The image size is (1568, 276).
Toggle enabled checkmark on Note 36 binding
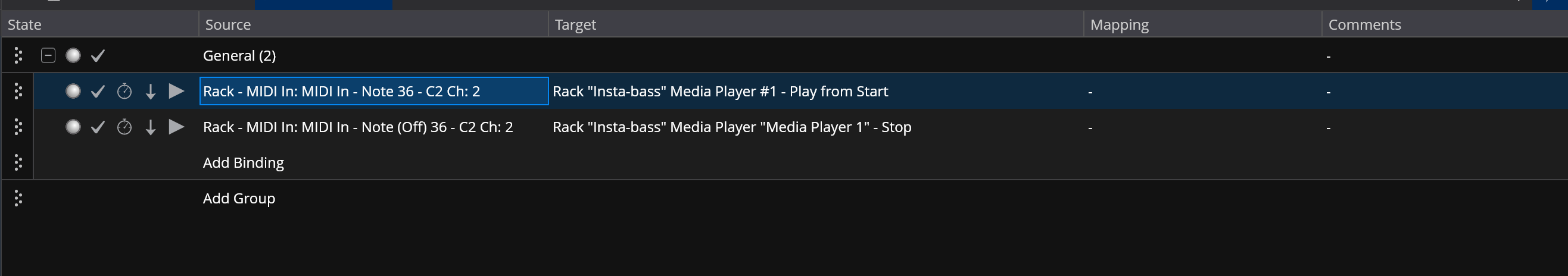tap(98, 92)
